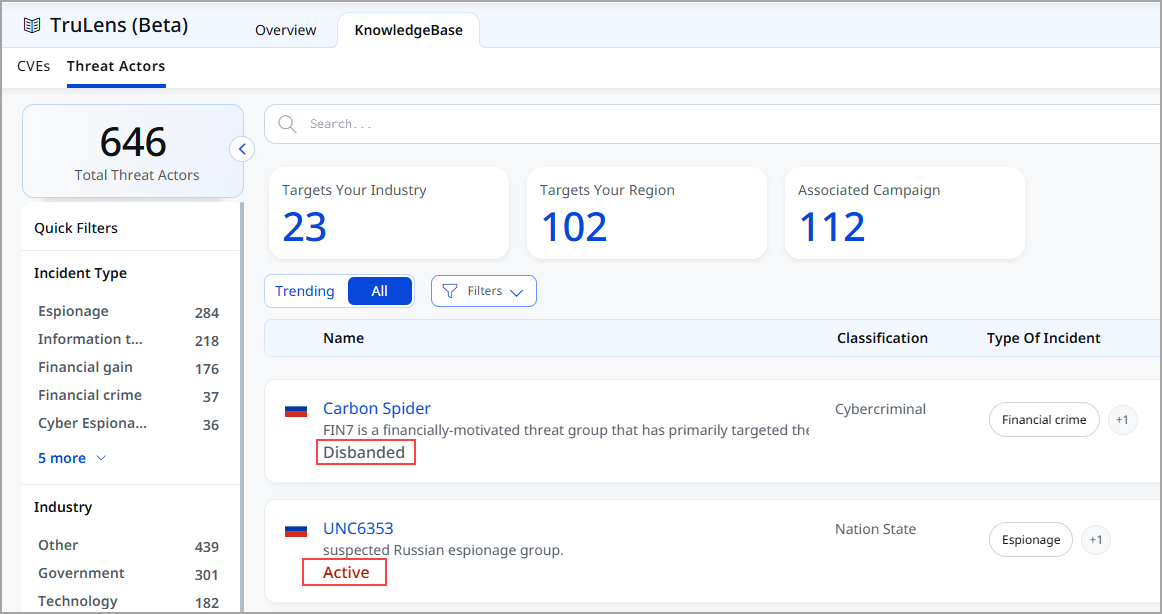Viewport: 1162px width, 614px height.
Task: Click the Classification column header
Action: (882, 338)
